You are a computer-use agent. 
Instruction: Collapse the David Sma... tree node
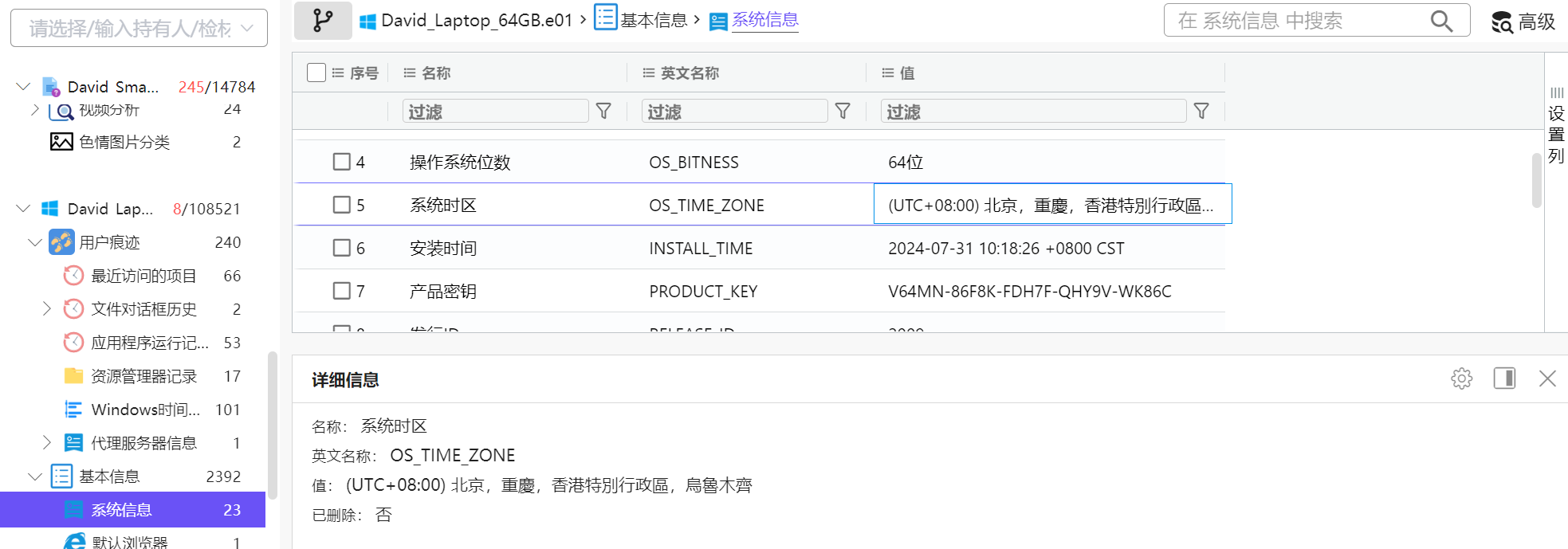[23, 87]
